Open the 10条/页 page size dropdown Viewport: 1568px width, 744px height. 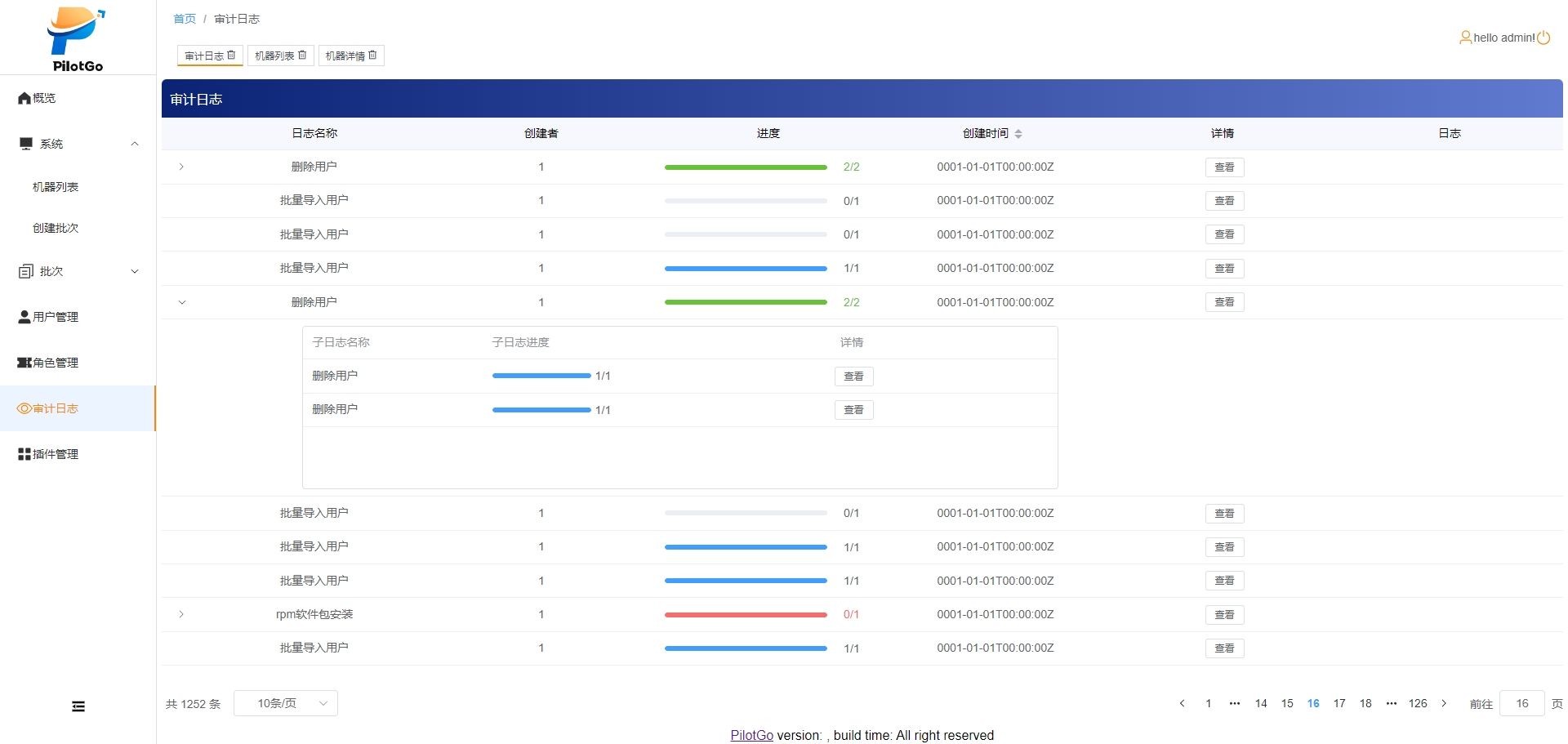(x=286, y=703)
